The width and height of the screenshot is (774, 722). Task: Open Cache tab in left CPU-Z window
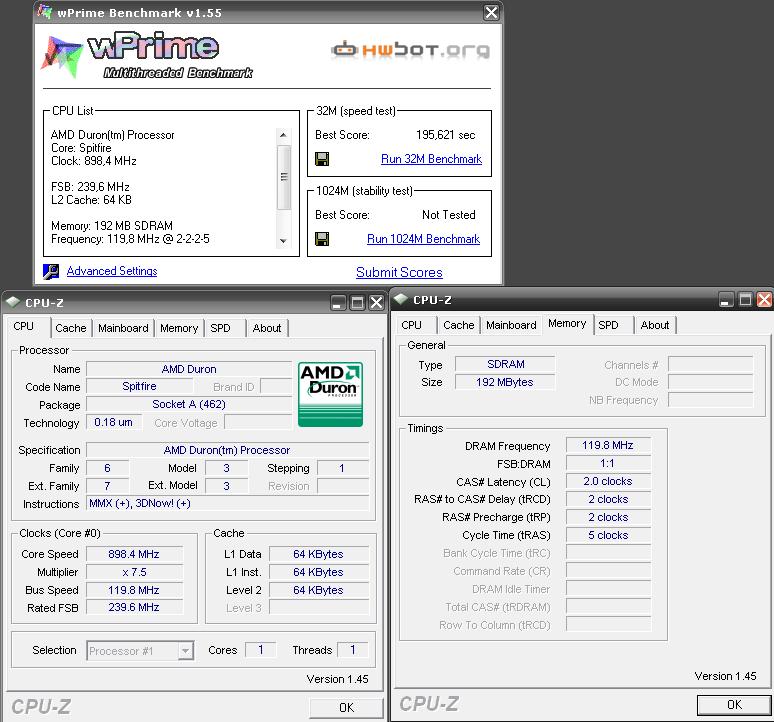click(71, 328)
